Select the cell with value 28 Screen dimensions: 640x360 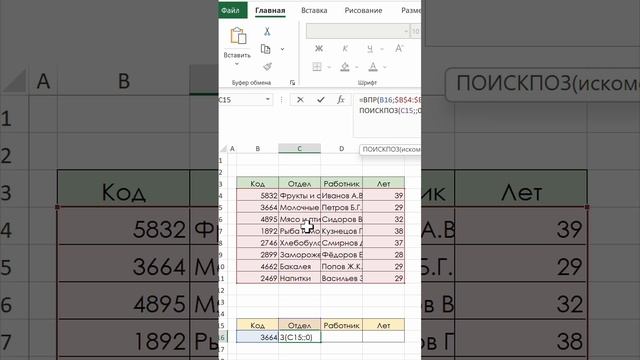click(383, 255)
